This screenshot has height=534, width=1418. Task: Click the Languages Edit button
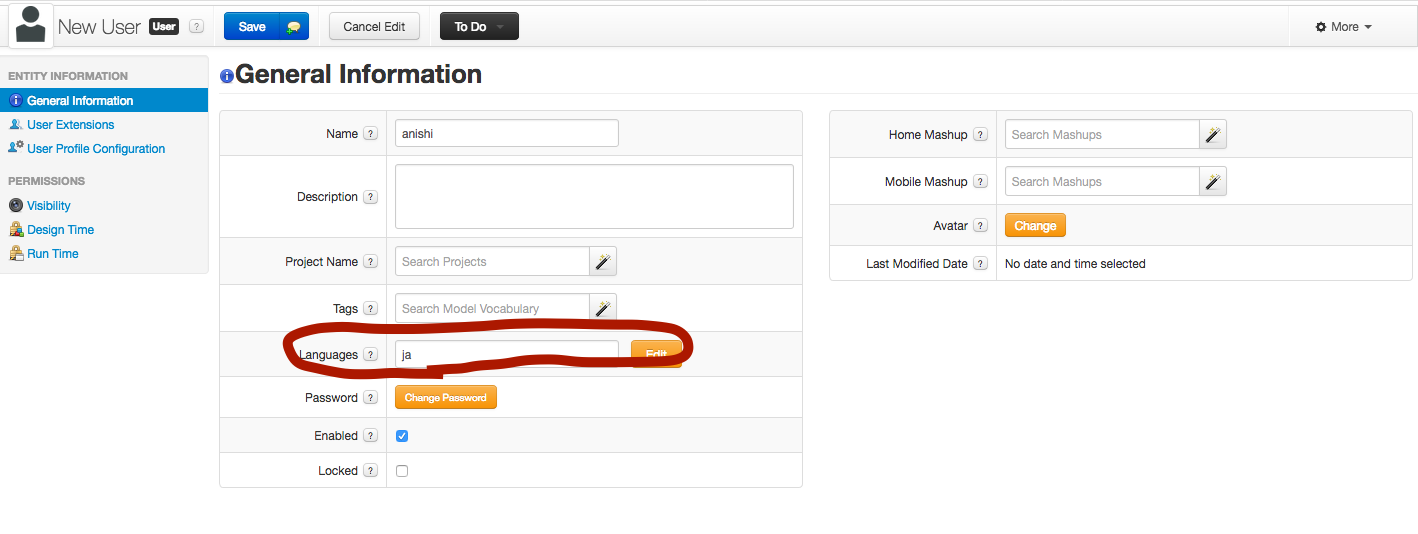(x=656, y=354)
